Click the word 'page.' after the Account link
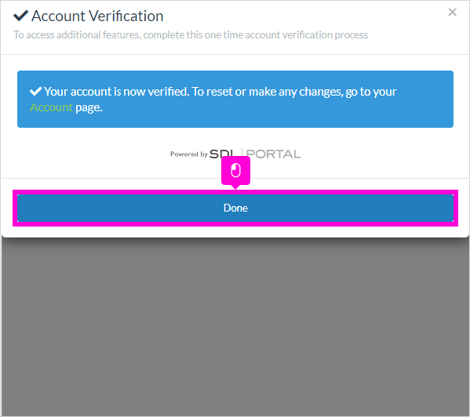 tap(89, 108)
